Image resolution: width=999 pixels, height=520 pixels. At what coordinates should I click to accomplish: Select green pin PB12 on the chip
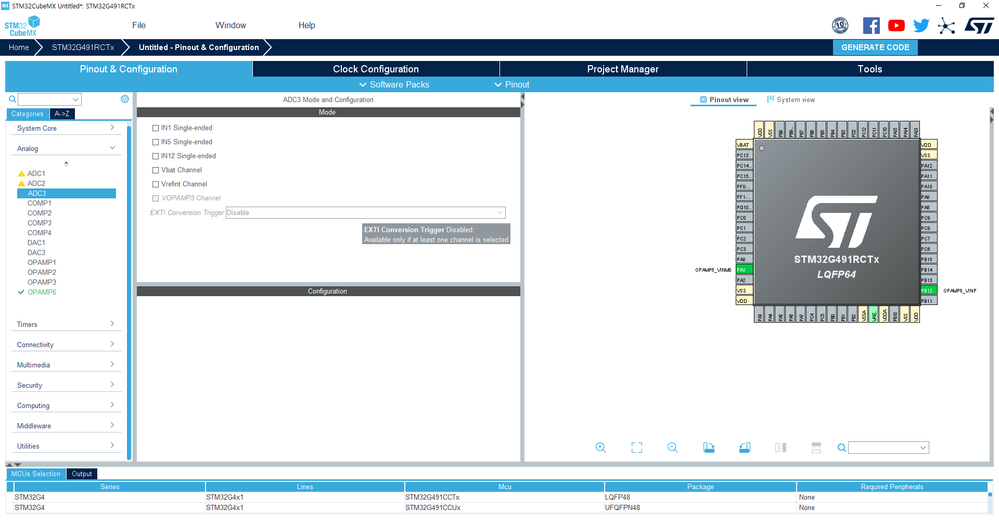tap(928, 291)
